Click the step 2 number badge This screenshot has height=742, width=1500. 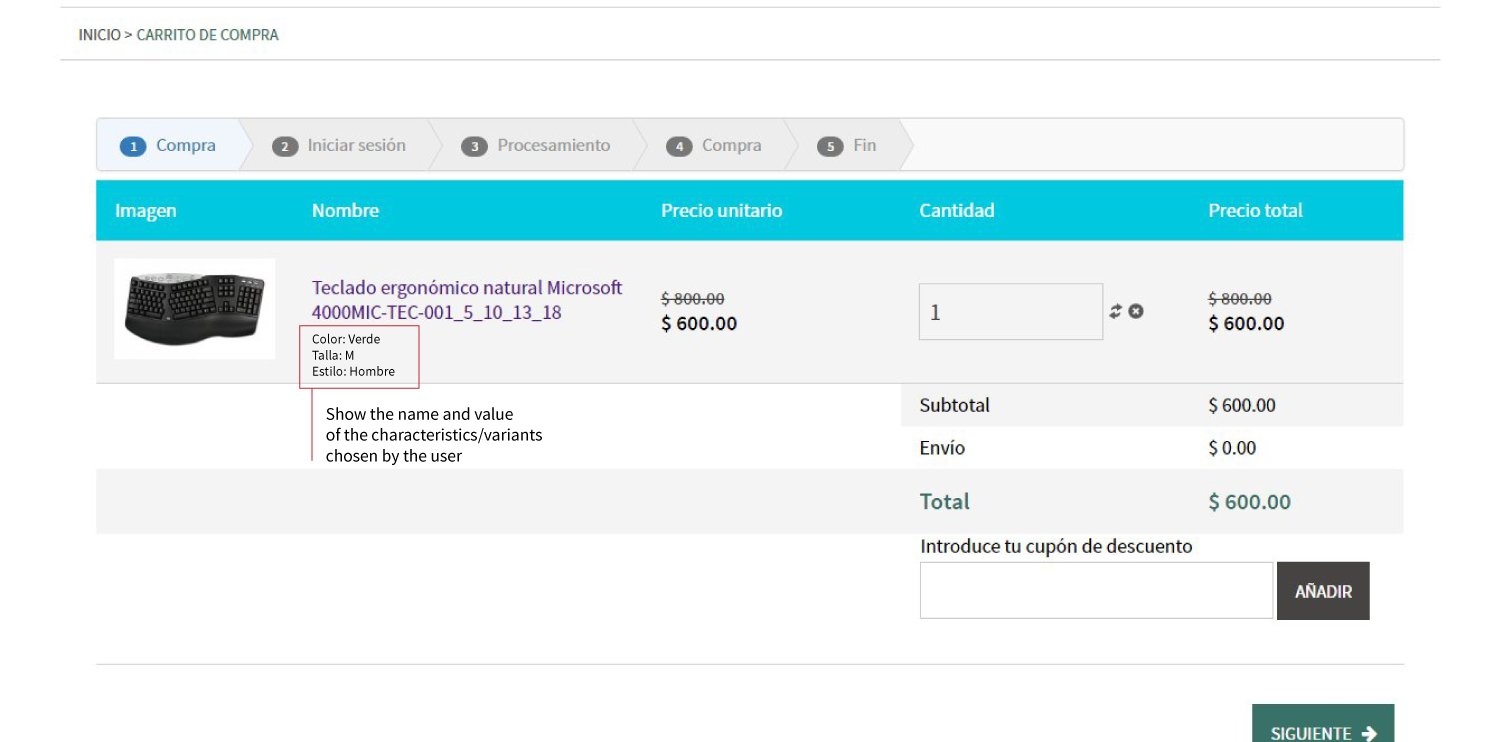pos(285,146)
